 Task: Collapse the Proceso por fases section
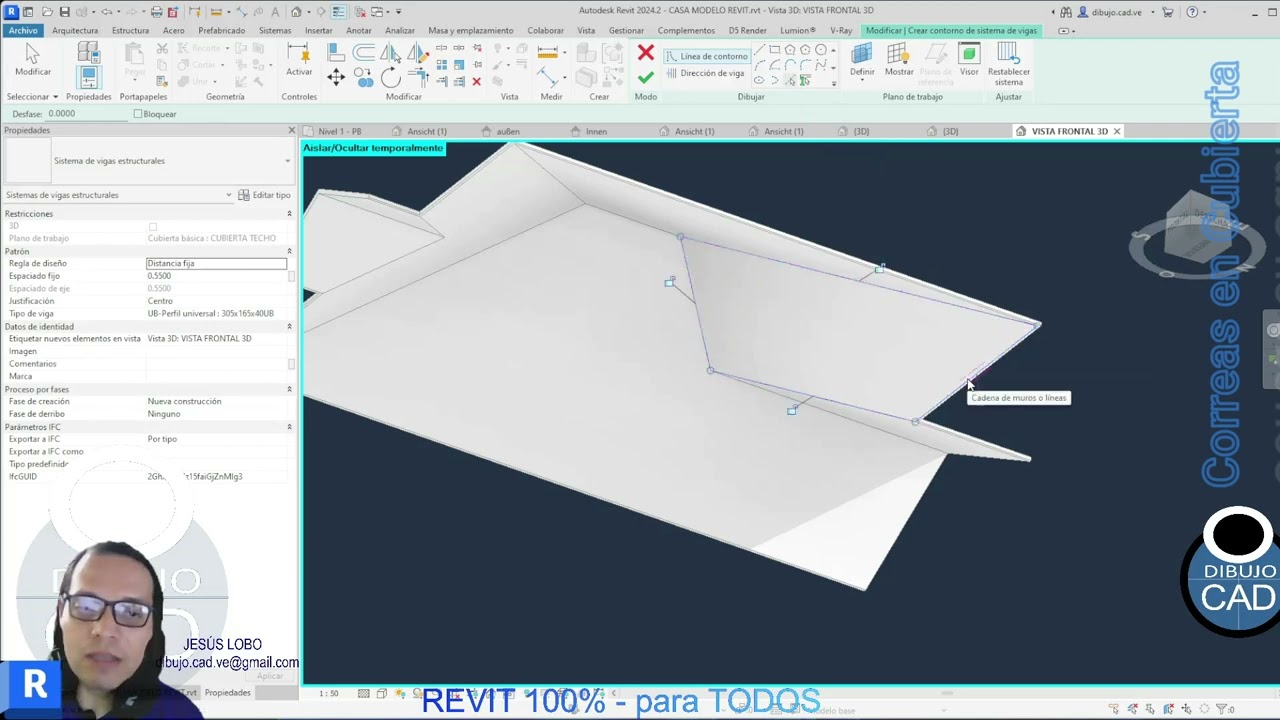click(289, 389)
